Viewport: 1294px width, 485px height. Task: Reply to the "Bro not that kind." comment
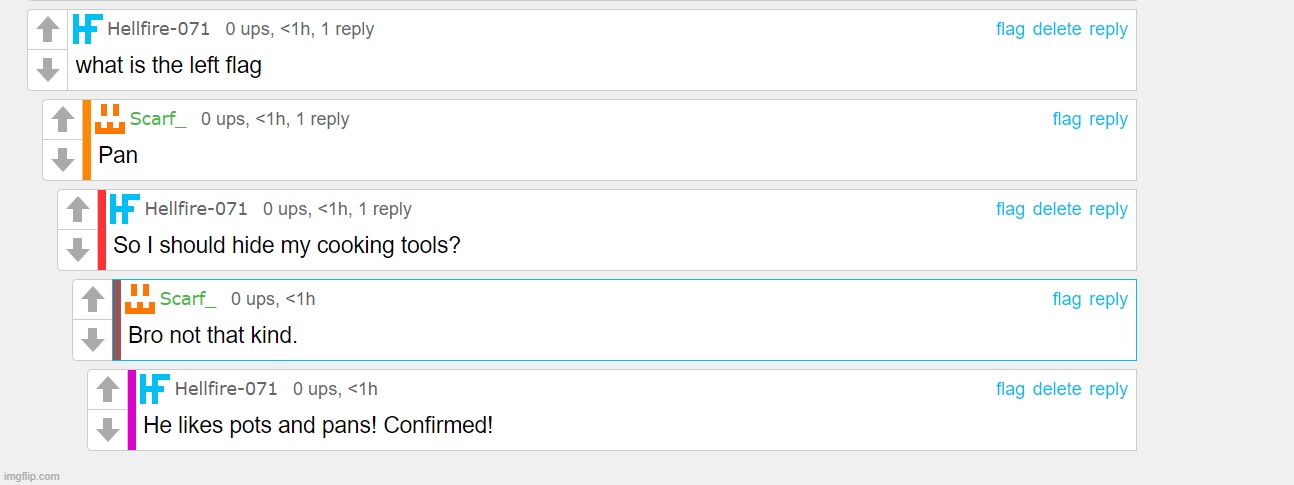tap(1108, 299)
